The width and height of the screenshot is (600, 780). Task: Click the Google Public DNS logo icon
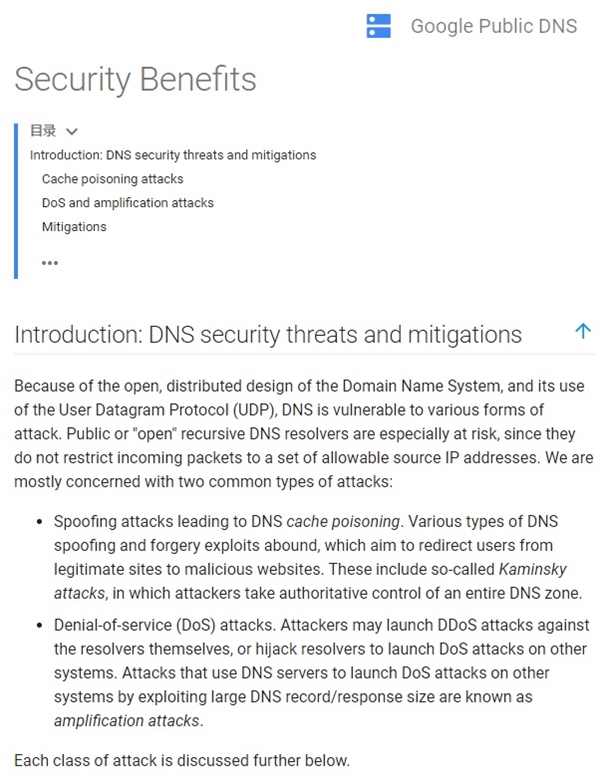coord(379,26)
